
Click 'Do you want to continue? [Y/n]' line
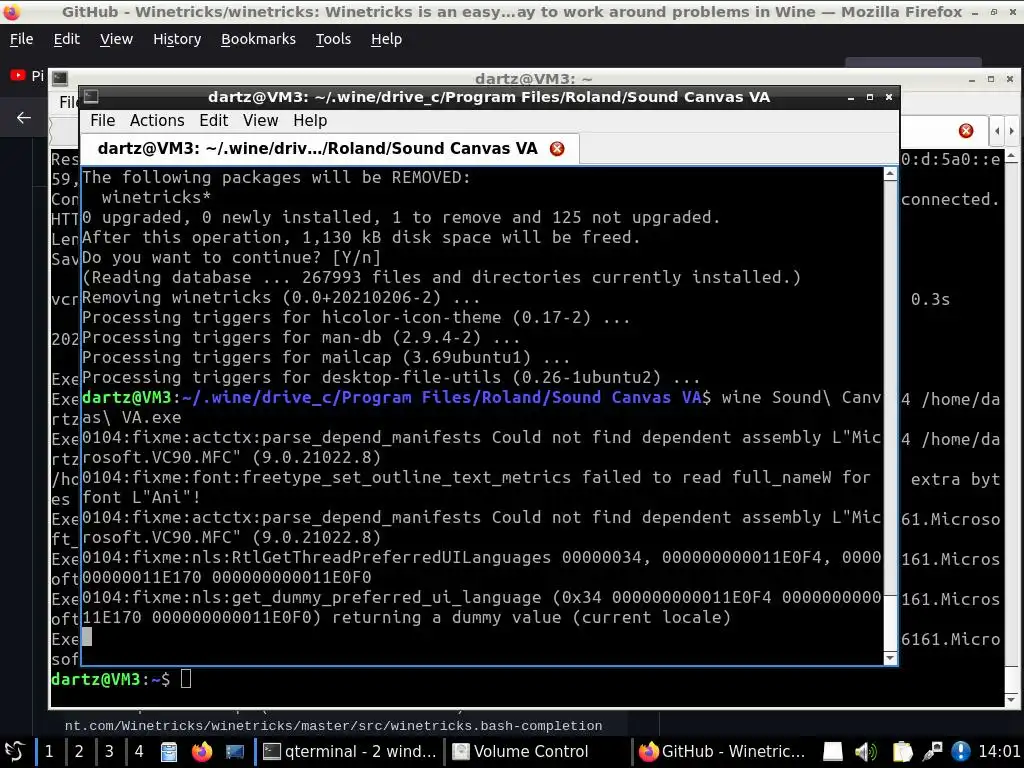(231, 257)
